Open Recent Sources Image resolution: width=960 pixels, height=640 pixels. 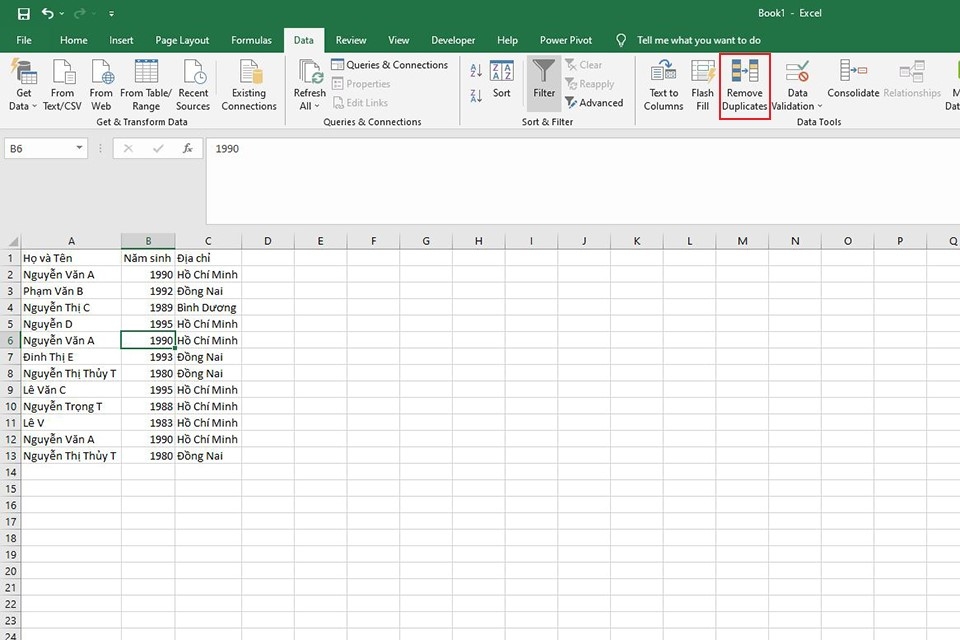pos(193,85)
